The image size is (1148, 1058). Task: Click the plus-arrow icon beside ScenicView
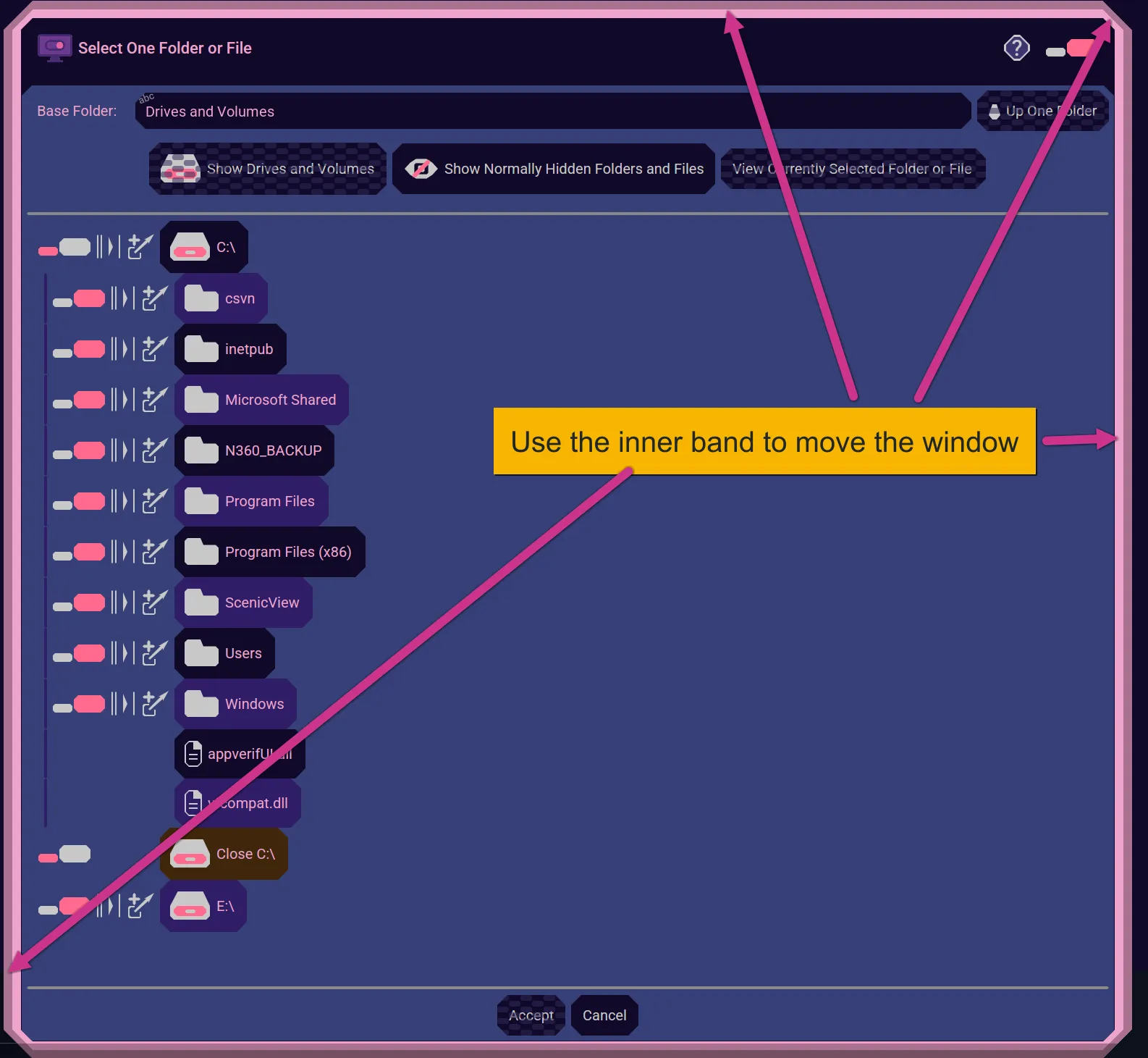(155, 602)
